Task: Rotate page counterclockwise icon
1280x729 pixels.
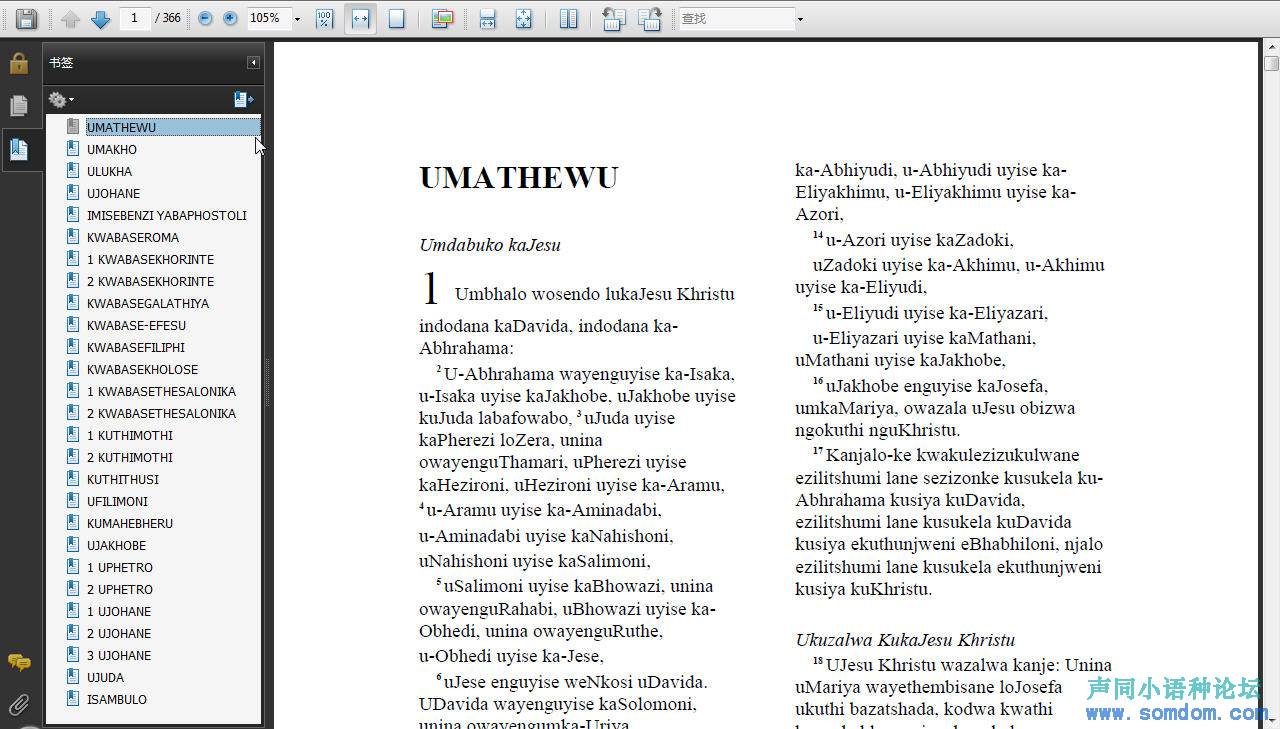Action: coord(614,19)
